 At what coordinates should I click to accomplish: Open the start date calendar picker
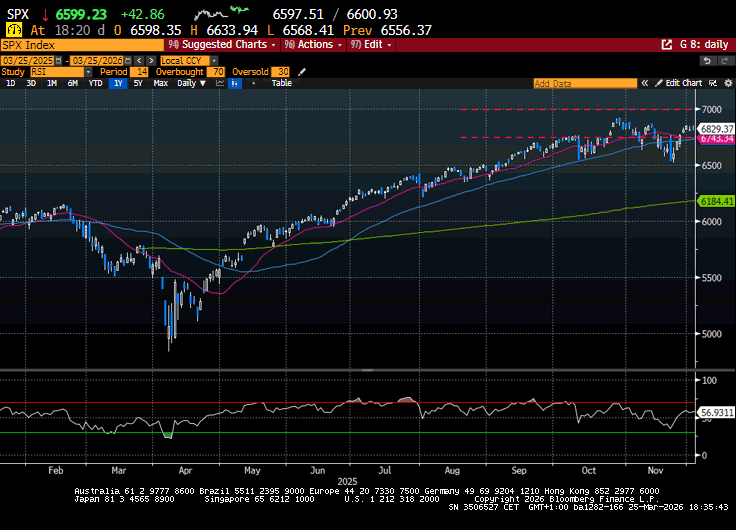(x=58, y=60)
